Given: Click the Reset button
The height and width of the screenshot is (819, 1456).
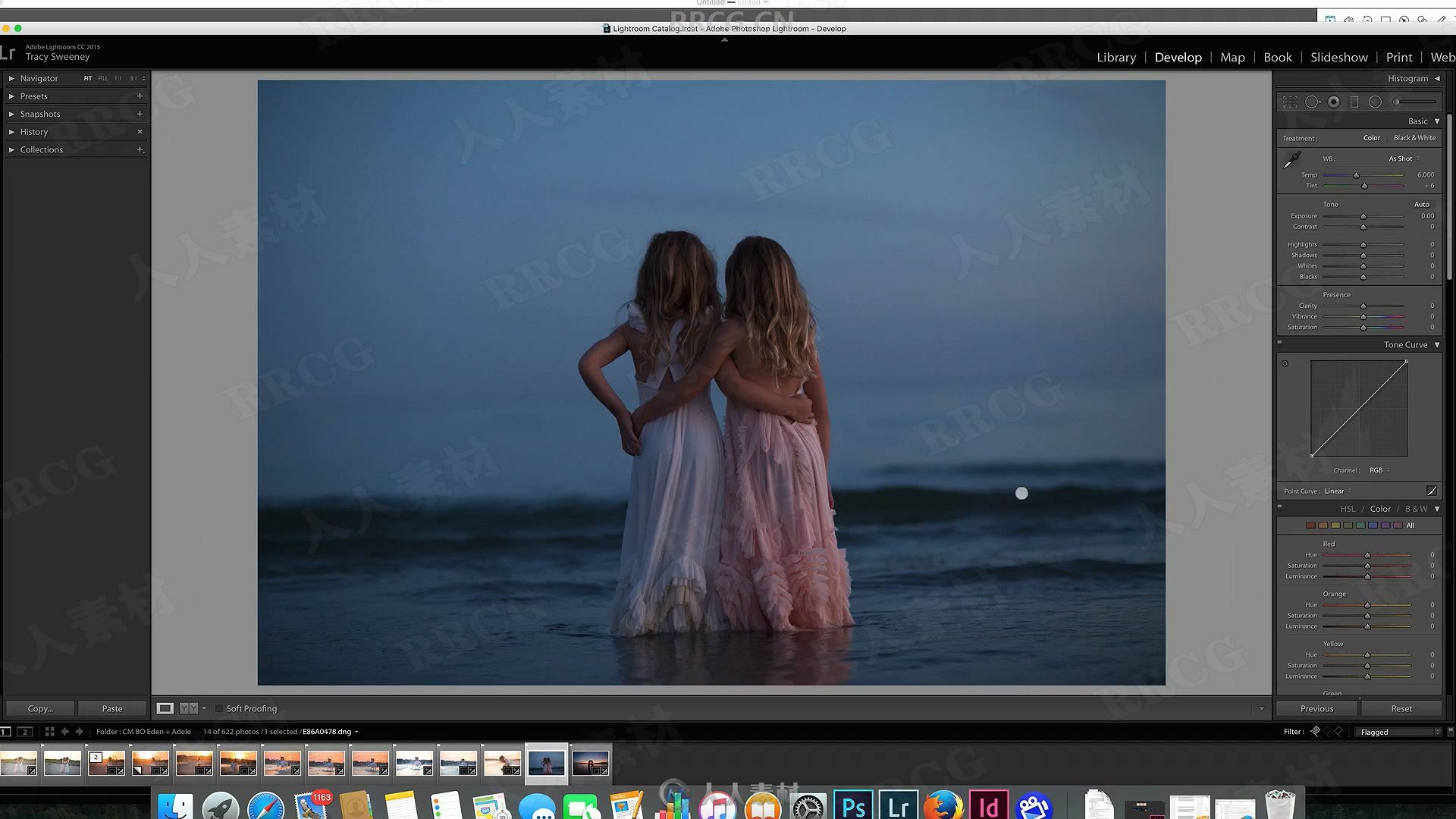Looking at the screenshot, I should tap(1401, 708).
